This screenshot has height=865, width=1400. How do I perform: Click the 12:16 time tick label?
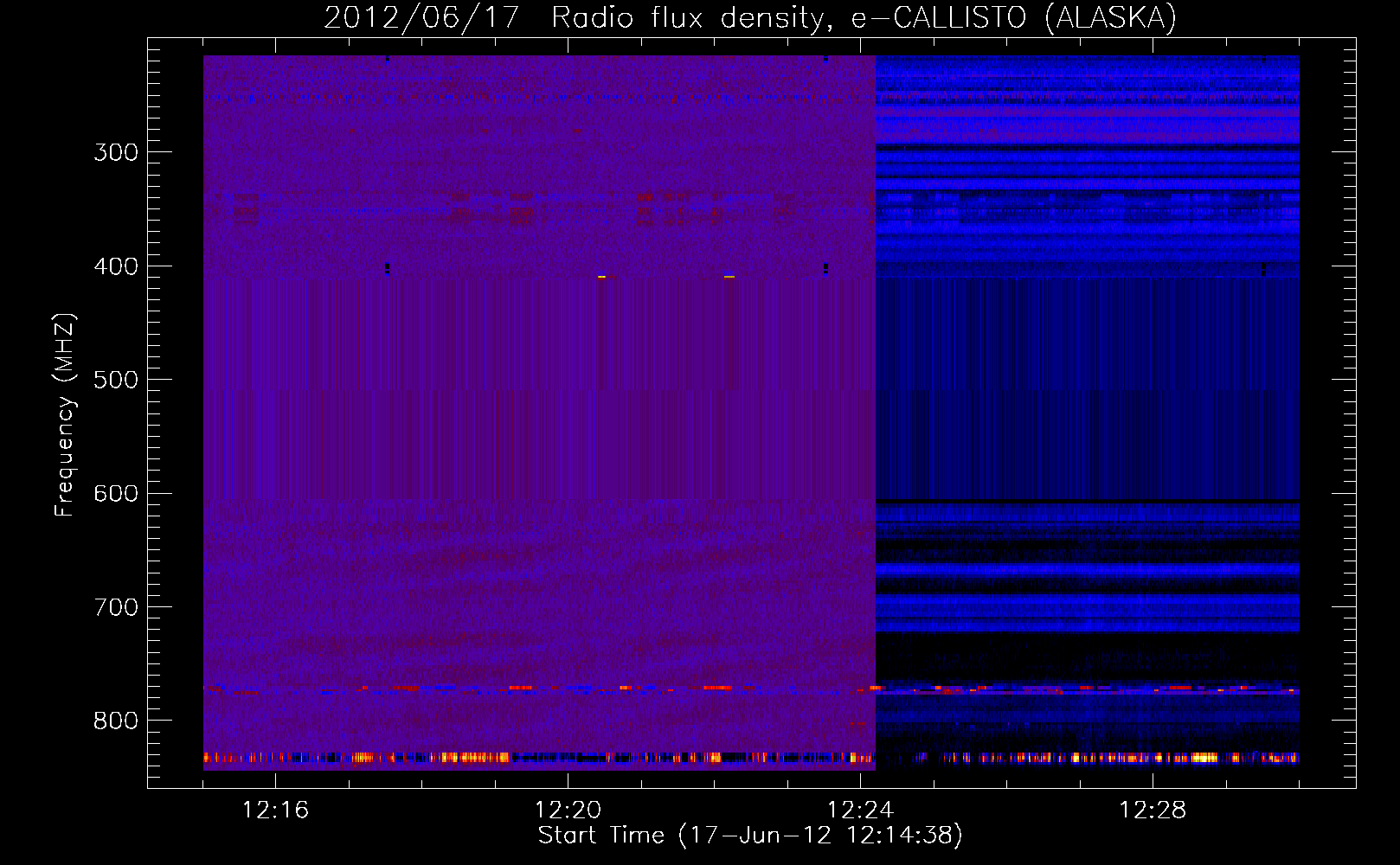coord(275,811)
